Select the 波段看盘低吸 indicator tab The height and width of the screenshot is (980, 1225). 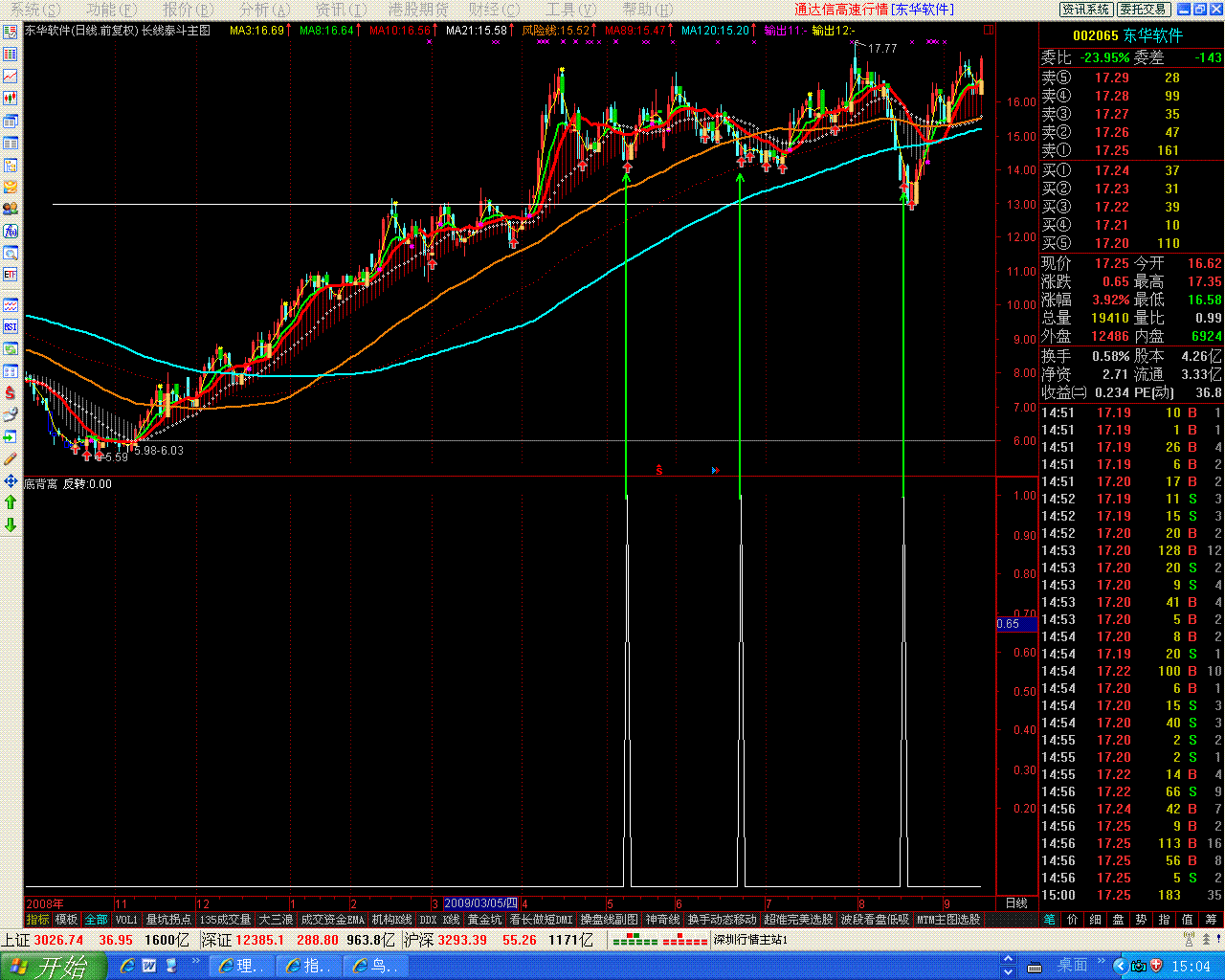pos(875,920)
